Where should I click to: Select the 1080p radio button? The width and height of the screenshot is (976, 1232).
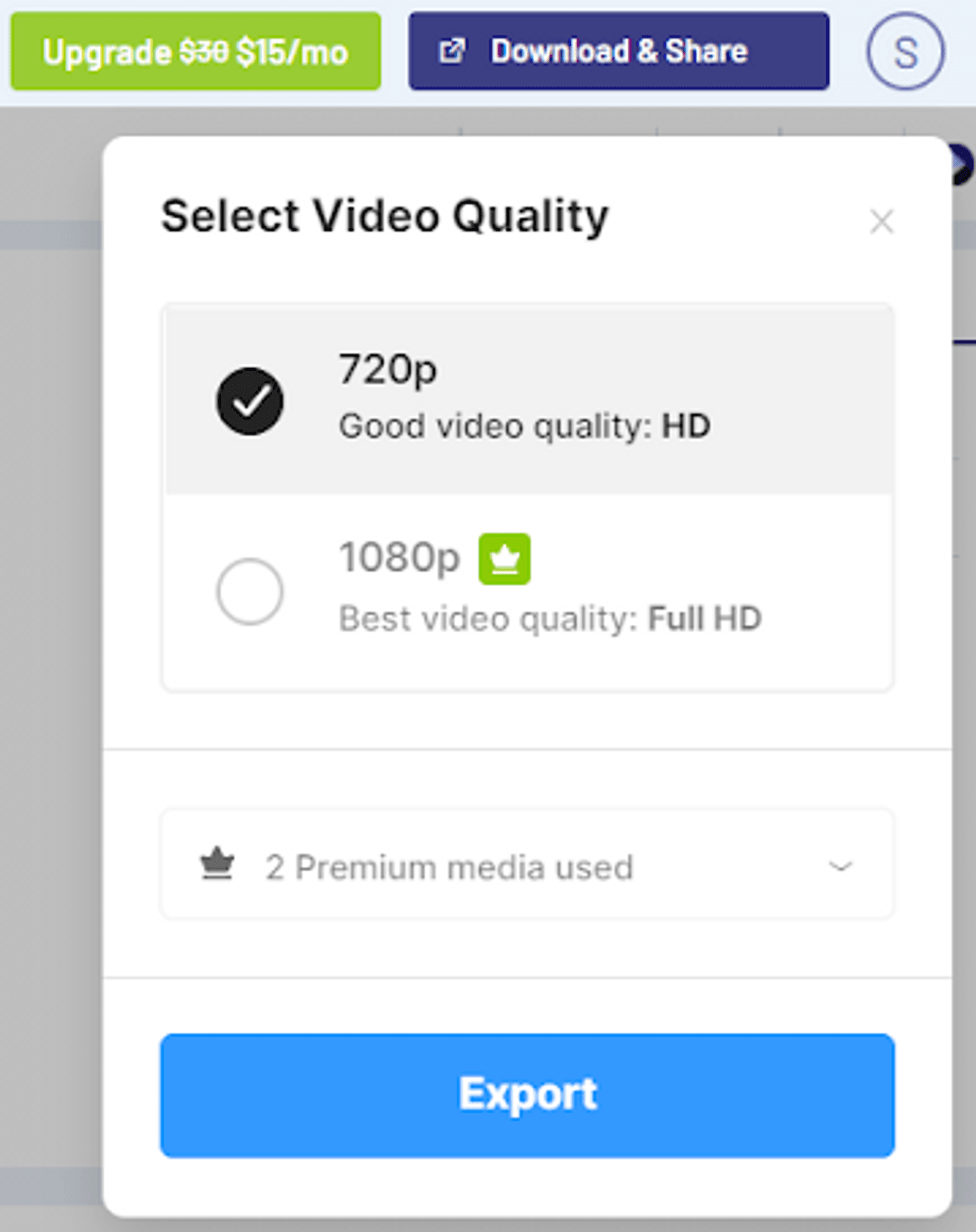[250, 591]
